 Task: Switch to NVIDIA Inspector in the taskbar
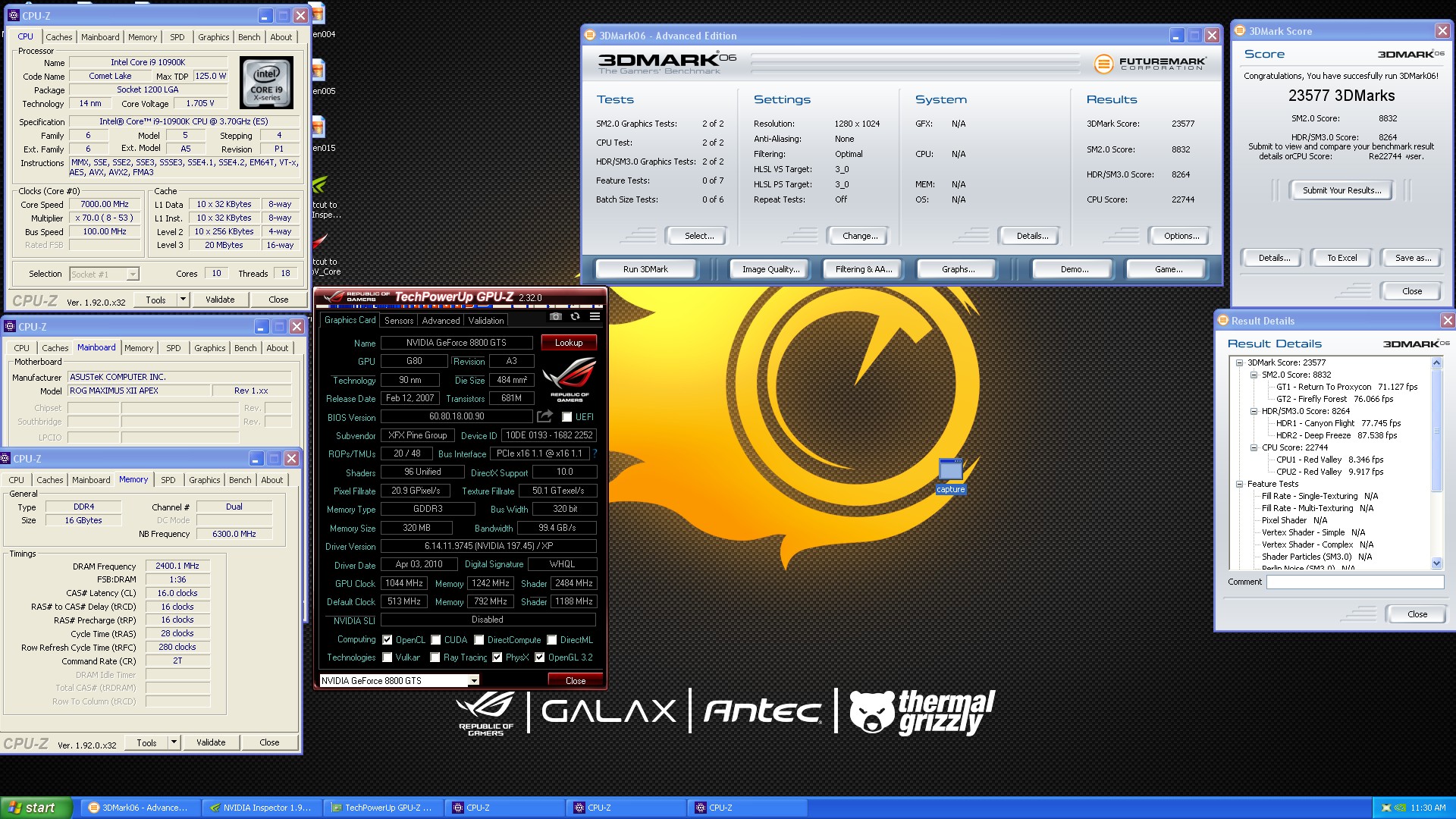(x=261, y=808)
